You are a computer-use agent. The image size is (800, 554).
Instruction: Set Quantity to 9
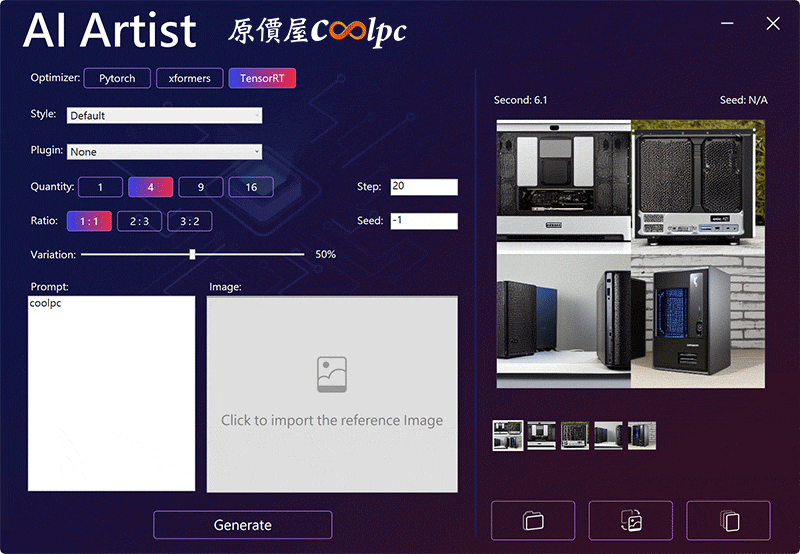click(x=201, y=187)
